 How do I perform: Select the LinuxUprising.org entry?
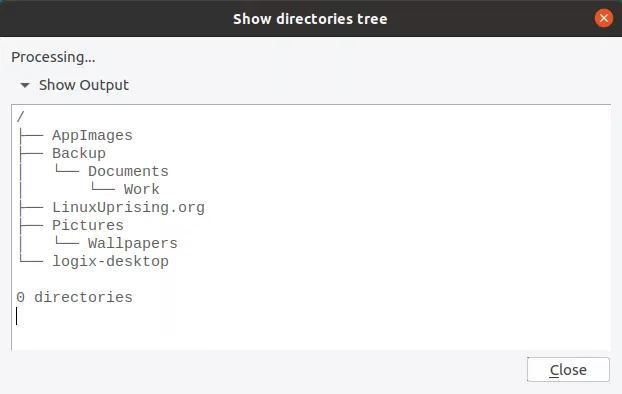click(x=128, y=207)
